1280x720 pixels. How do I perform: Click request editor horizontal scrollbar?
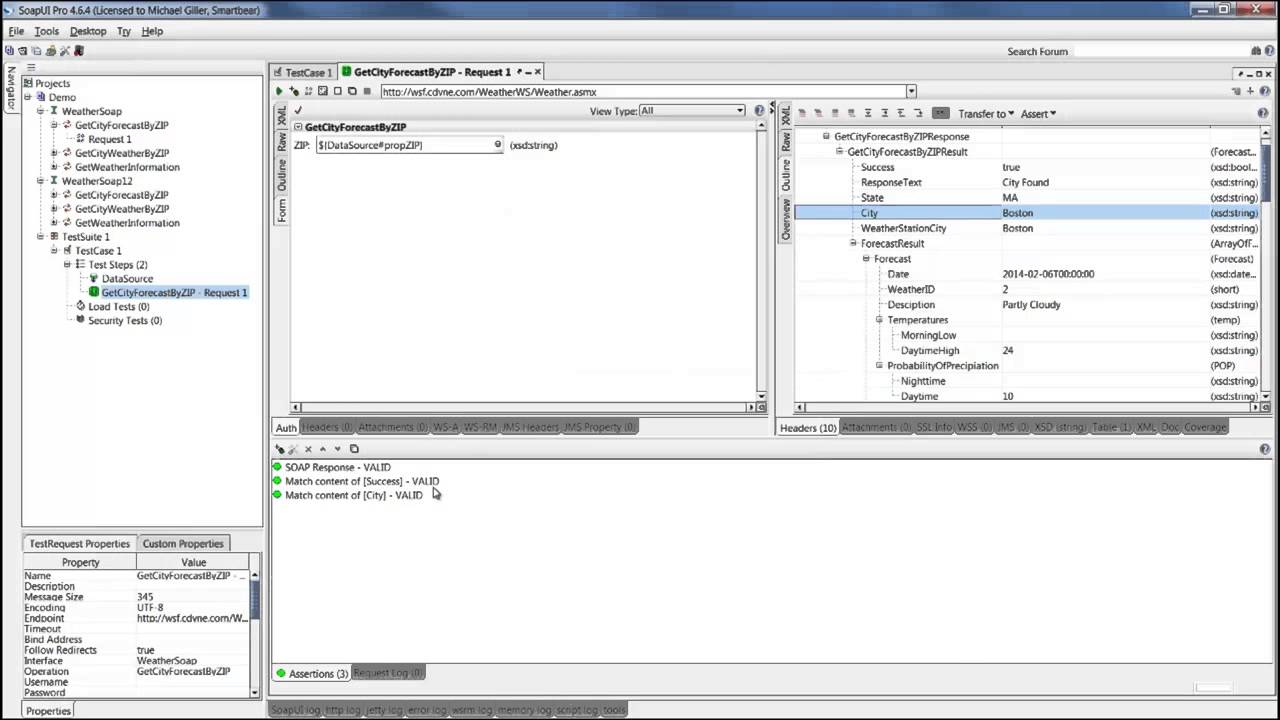(524, 407)
